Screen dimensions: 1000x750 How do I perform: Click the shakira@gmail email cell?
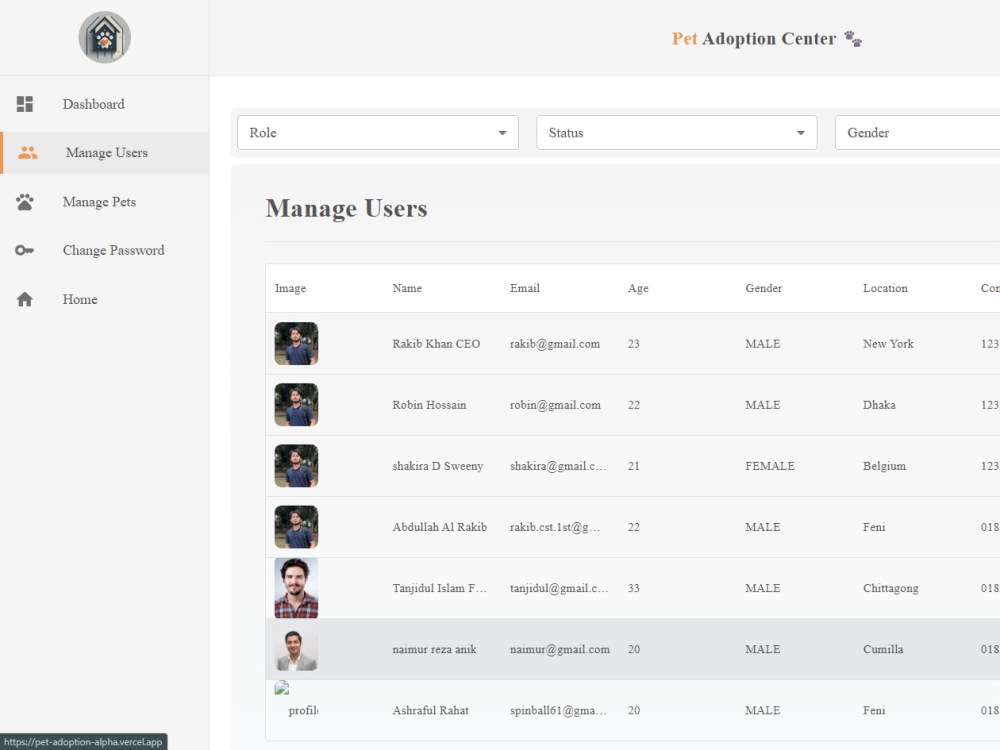coord(559,466)
